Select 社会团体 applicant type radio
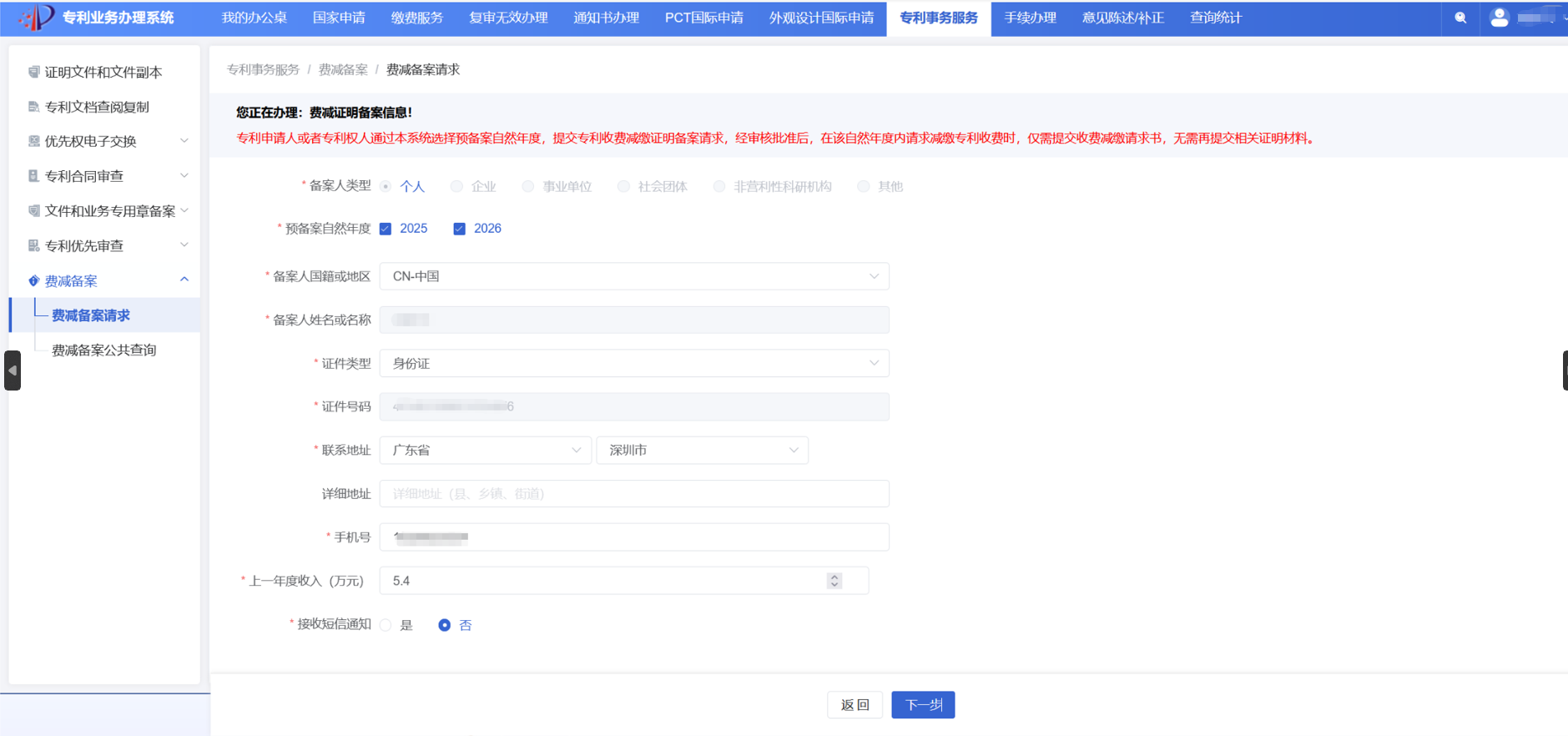Screen dimensions: 1568x736 [623, 186]
